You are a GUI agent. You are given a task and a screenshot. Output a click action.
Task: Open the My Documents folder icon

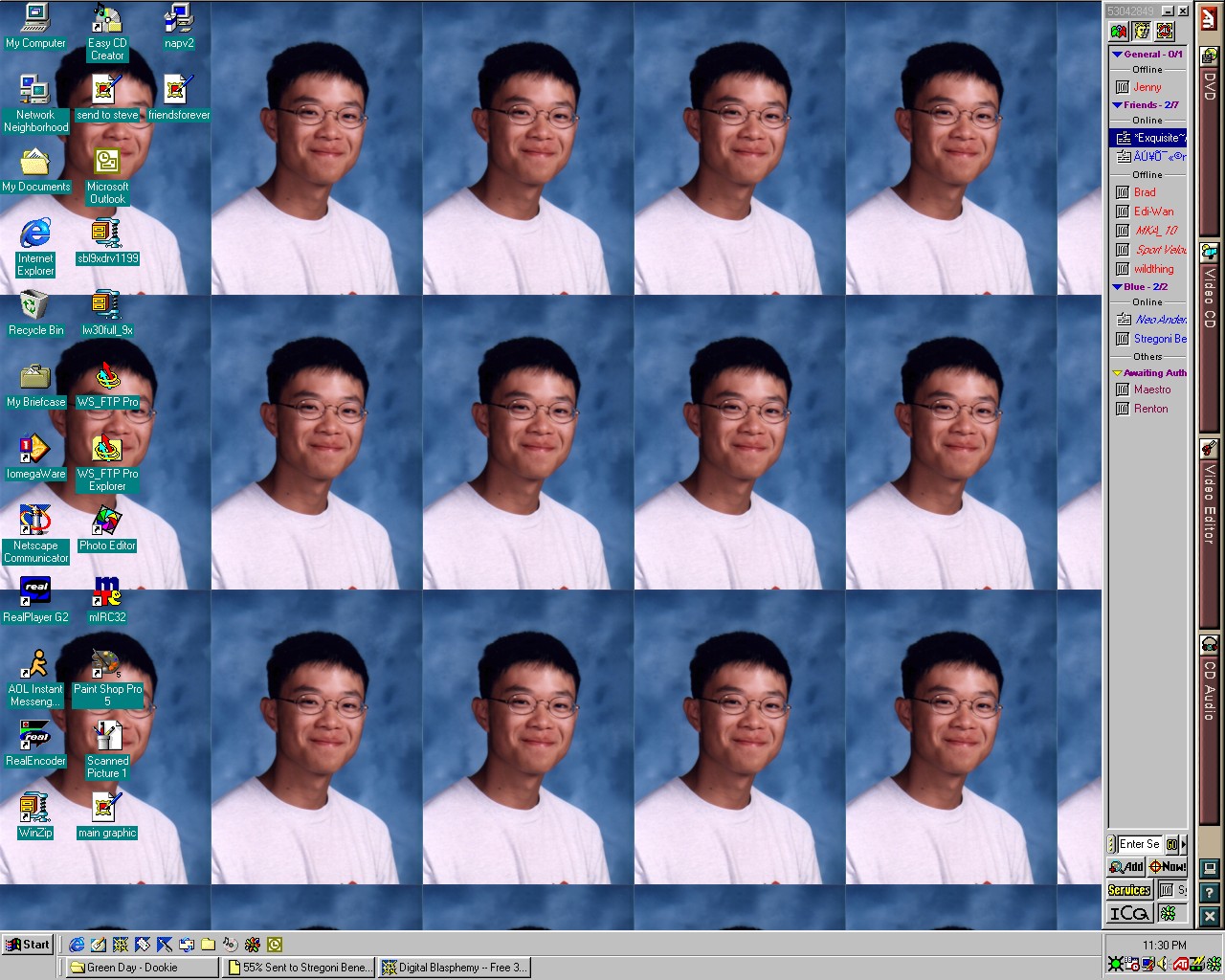tap(35, 170)
